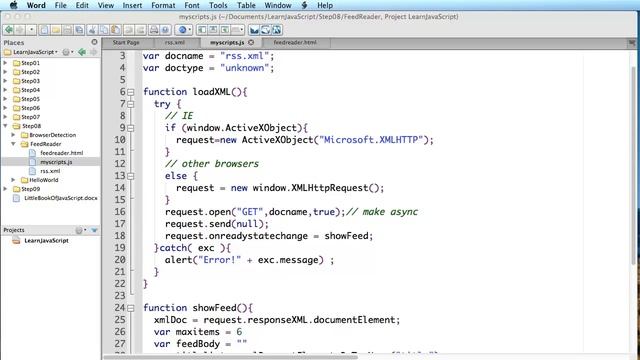Click the script icon in the macOS menu bar
Screen dimensions: 640x360
304,5
